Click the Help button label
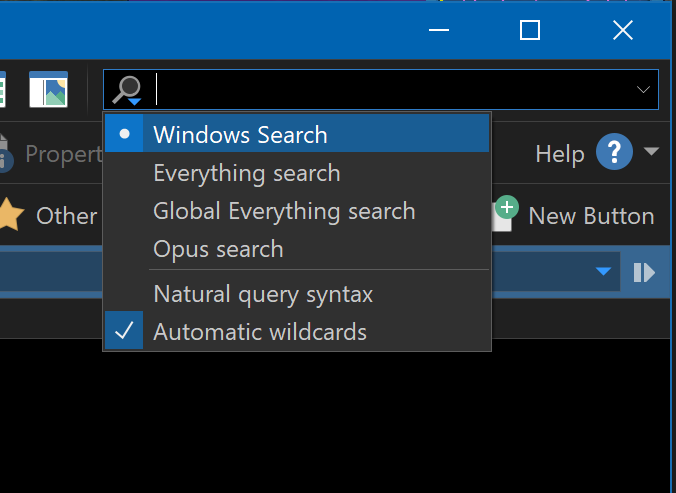Screen dimensions: 676x493 tap(560, 154)
